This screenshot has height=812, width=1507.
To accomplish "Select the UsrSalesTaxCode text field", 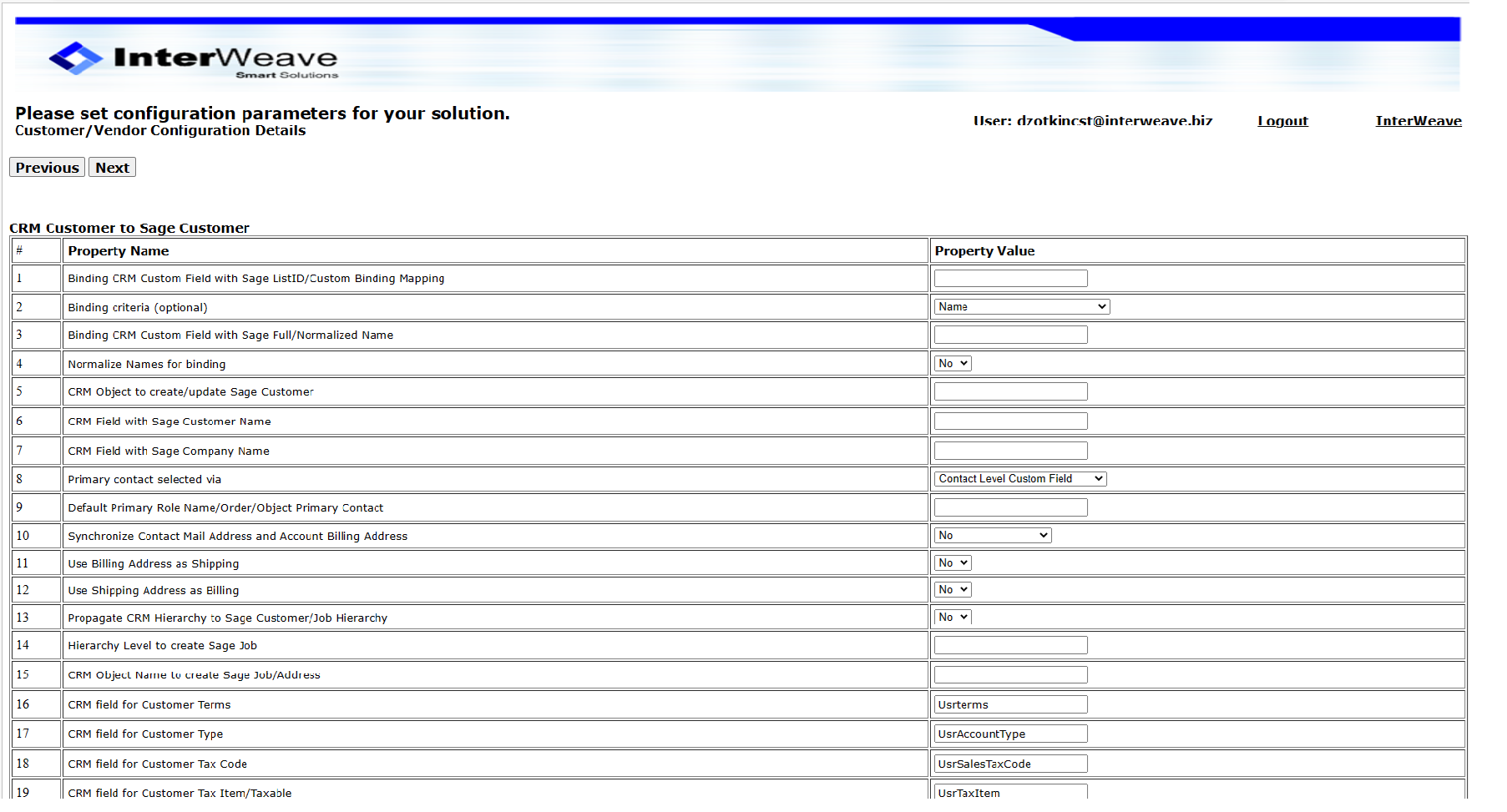I will [x=1010, y=763].
